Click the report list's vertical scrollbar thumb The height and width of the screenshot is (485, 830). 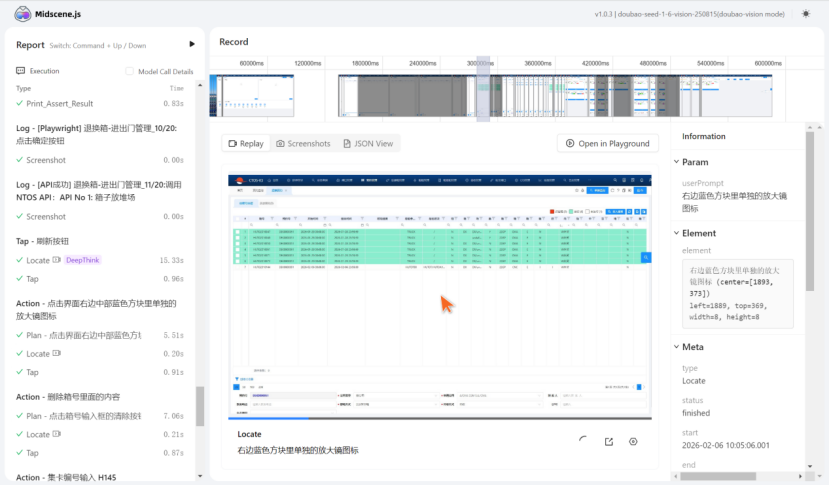point(200,406)
